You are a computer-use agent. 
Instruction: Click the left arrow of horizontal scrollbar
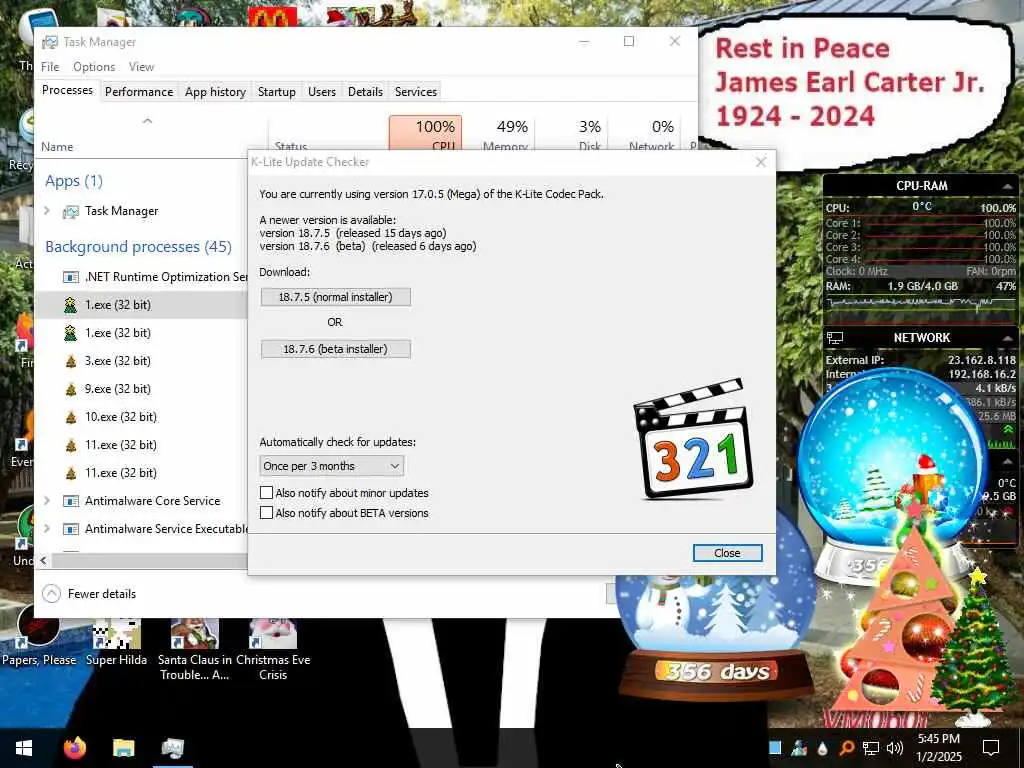(44, 560)
